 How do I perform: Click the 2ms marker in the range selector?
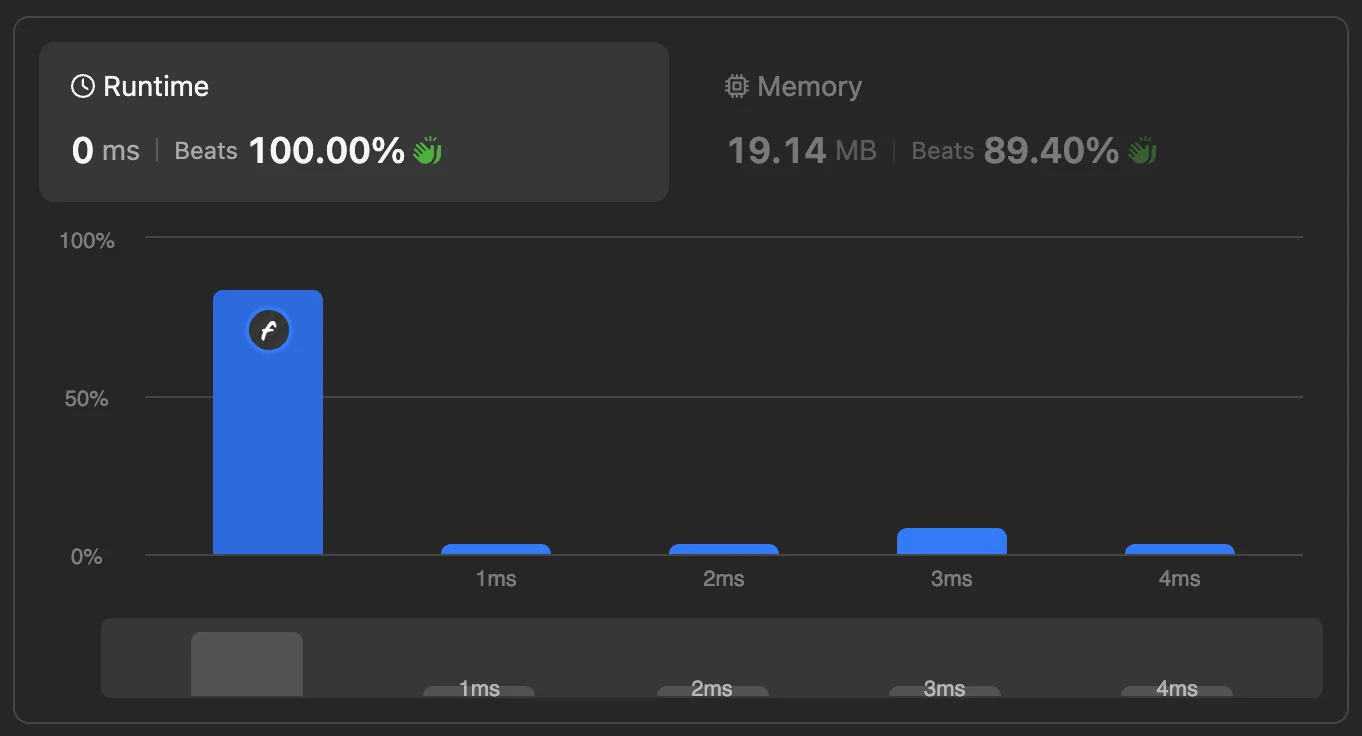click(x=713, y=690)
